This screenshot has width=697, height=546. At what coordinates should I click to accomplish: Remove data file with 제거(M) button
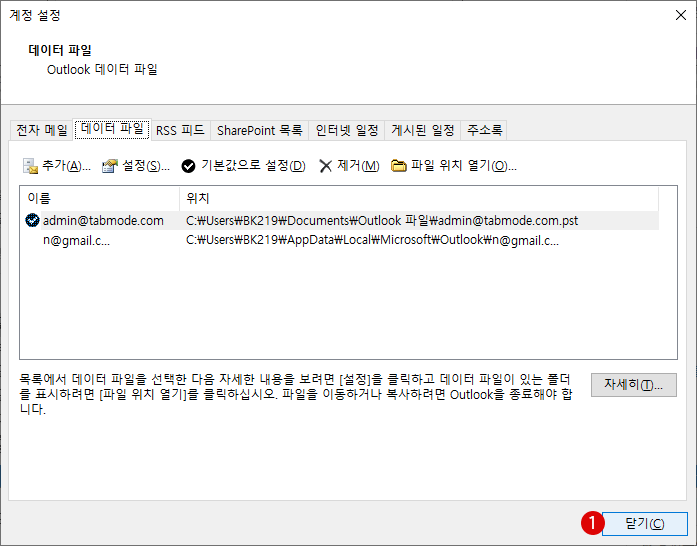click(x=349, y=166)
